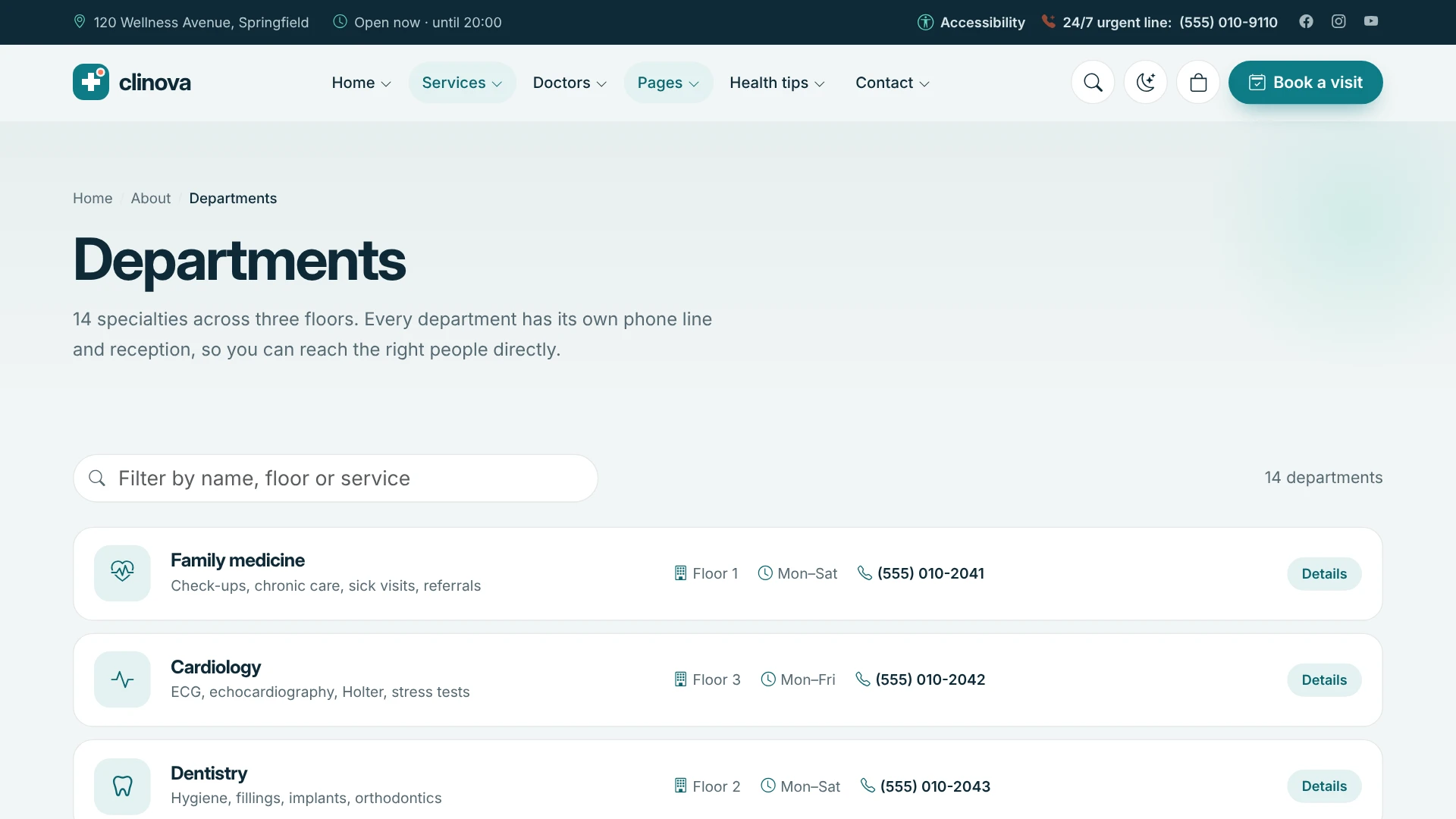Open the search magnifier button in header
The width and height of the screenshot is (1456, 819).
click(x=1093, y=82)
